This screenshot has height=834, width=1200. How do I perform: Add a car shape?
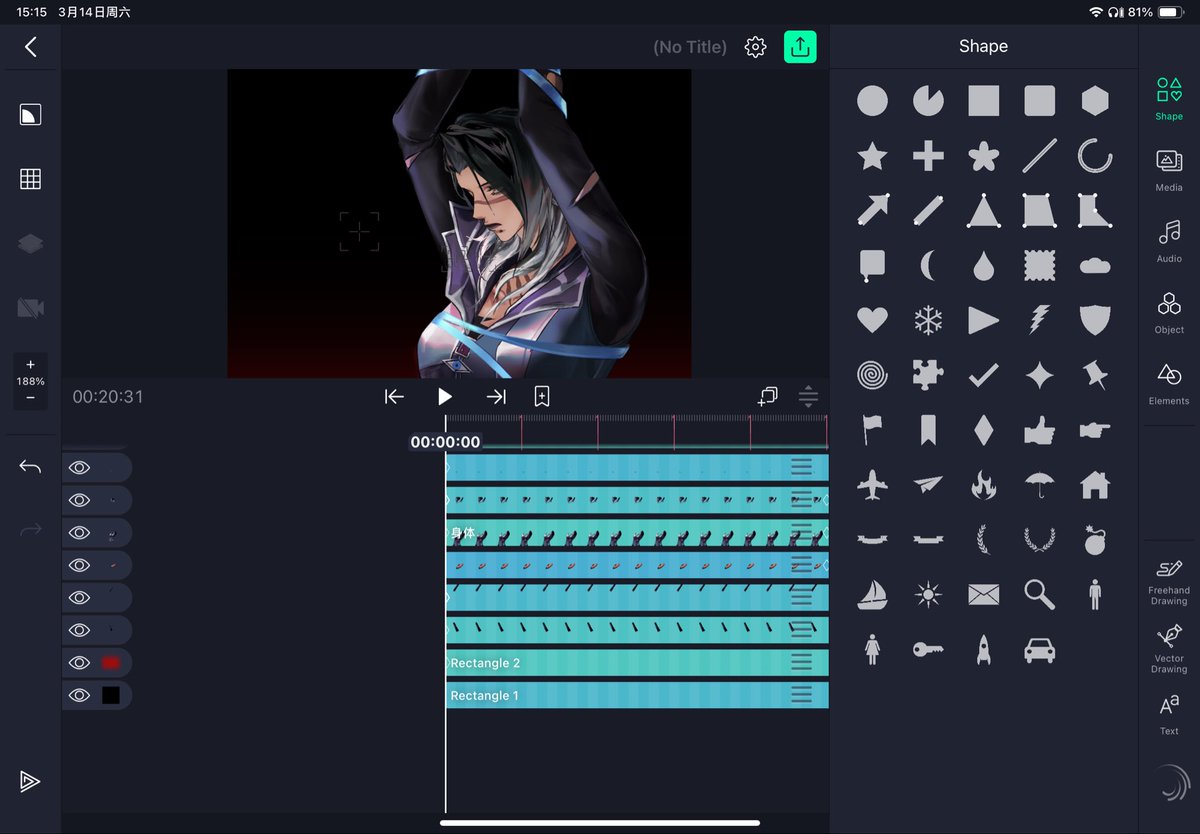1040,650
